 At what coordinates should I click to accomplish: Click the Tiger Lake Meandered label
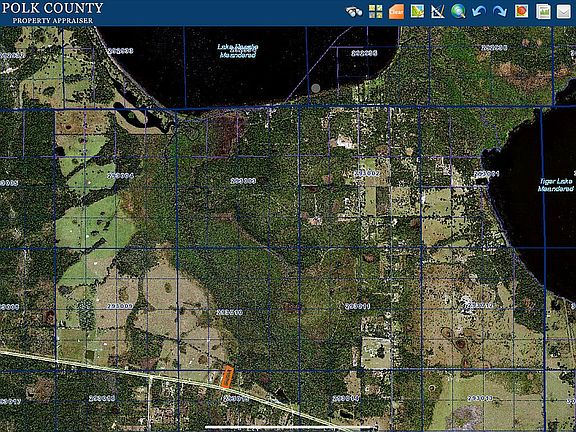[x=556, y=185]
